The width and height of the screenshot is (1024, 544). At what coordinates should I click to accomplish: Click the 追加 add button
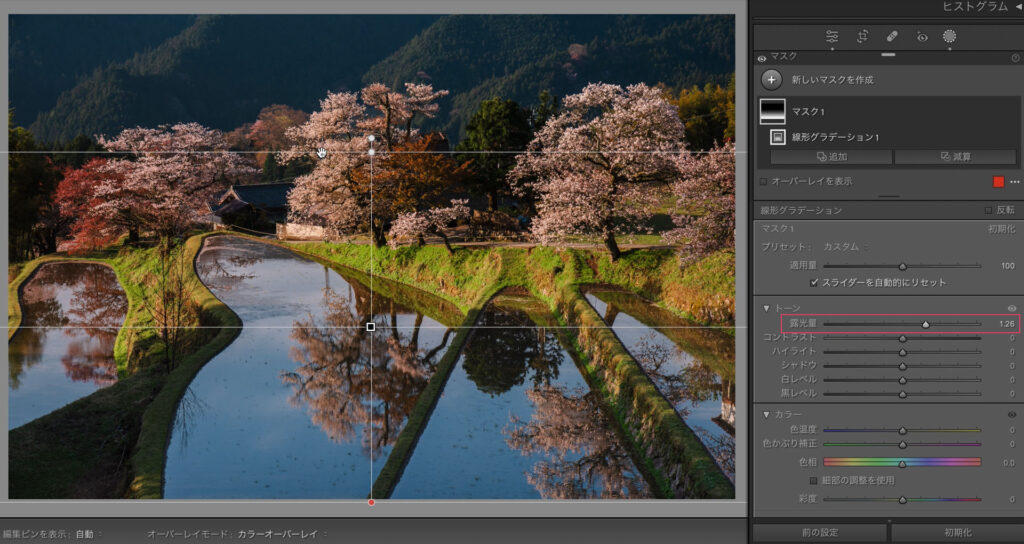click(830, 157)
